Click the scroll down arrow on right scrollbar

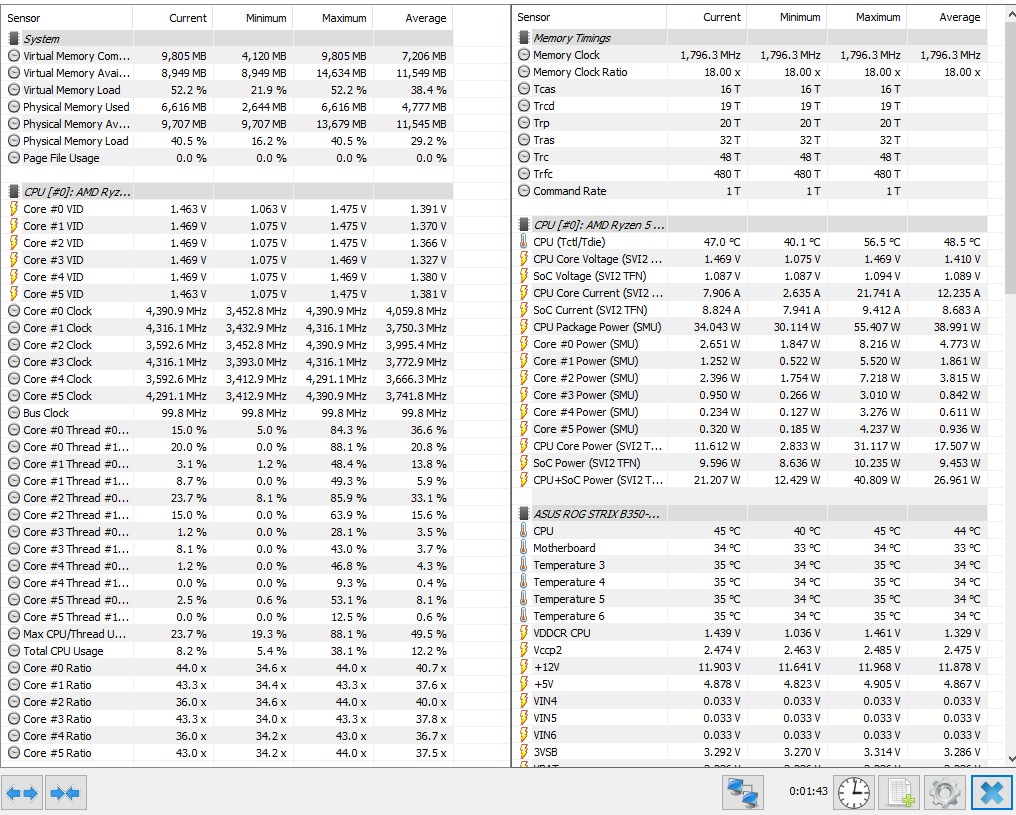1011,759
